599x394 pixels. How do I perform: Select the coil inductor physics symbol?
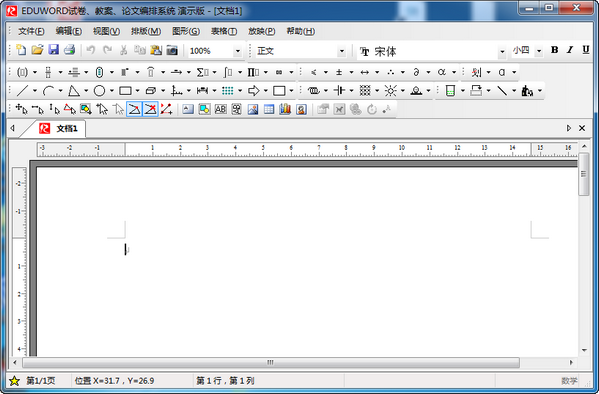314,91
